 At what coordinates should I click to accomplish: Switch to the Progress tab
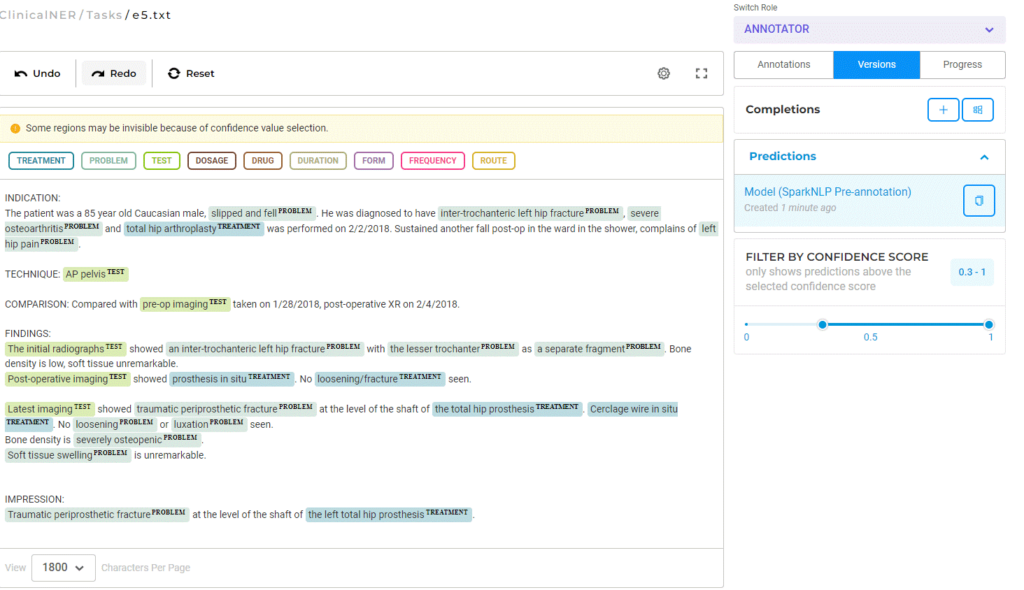(962, 65)
